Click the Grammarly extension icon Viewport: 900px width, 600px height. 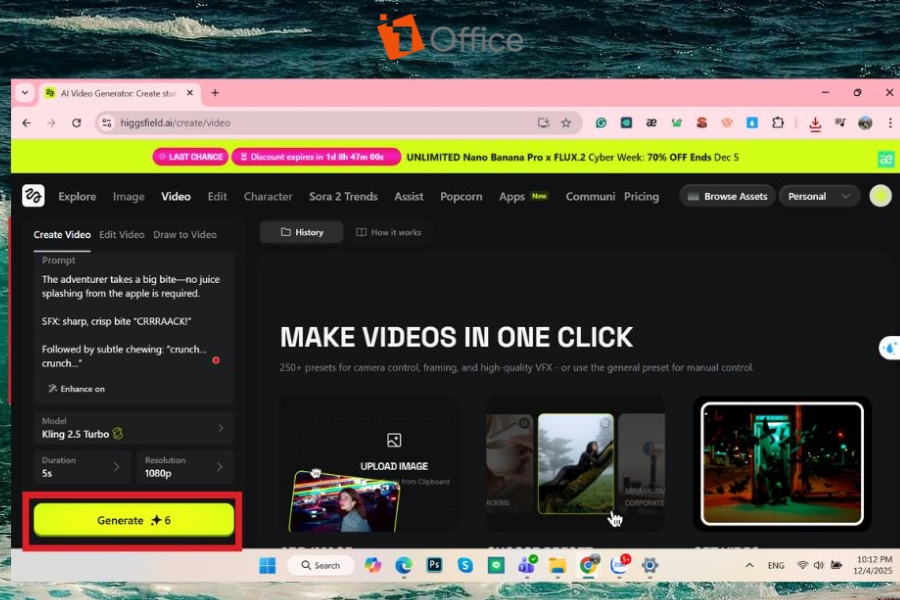click(601, 123)
